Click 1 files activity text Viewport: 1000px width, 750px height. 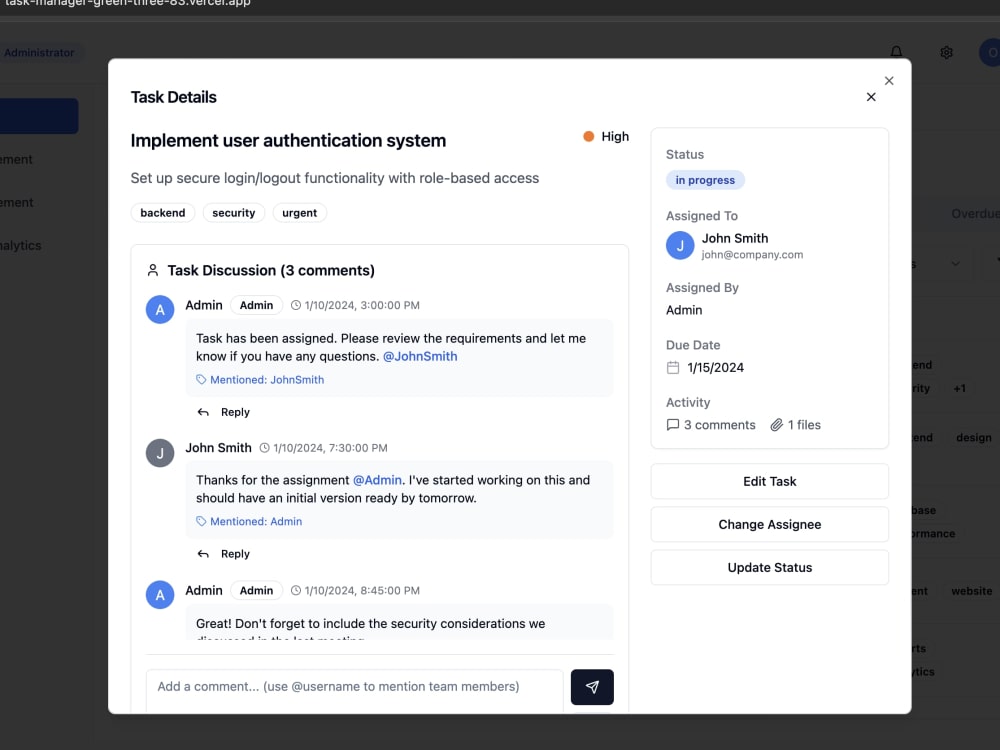click(804, 425)
